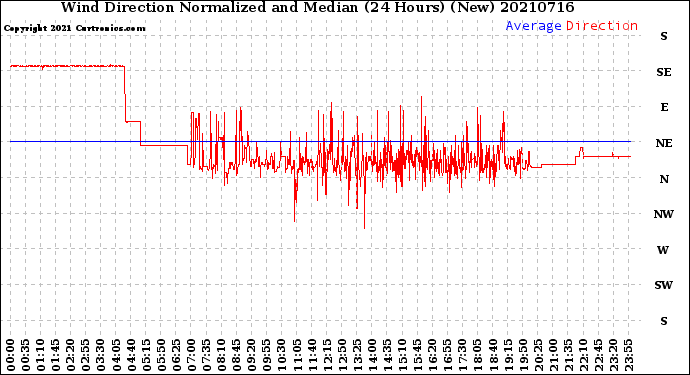Click the 12:50 time axis label
The height and width of the screenshot is (375, 690).
click(x=342, y=355)
